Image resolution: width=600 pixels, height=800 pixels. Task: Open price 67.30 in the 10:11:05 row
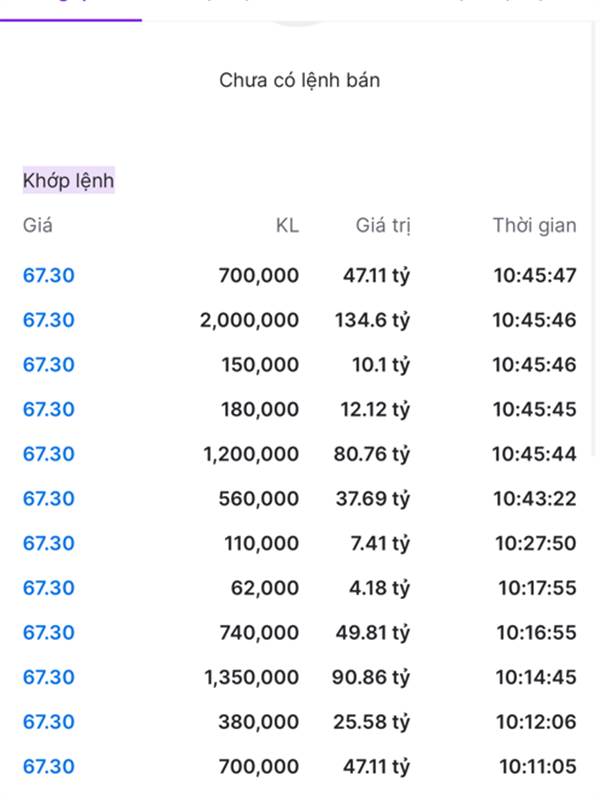[x=49, y=767]
